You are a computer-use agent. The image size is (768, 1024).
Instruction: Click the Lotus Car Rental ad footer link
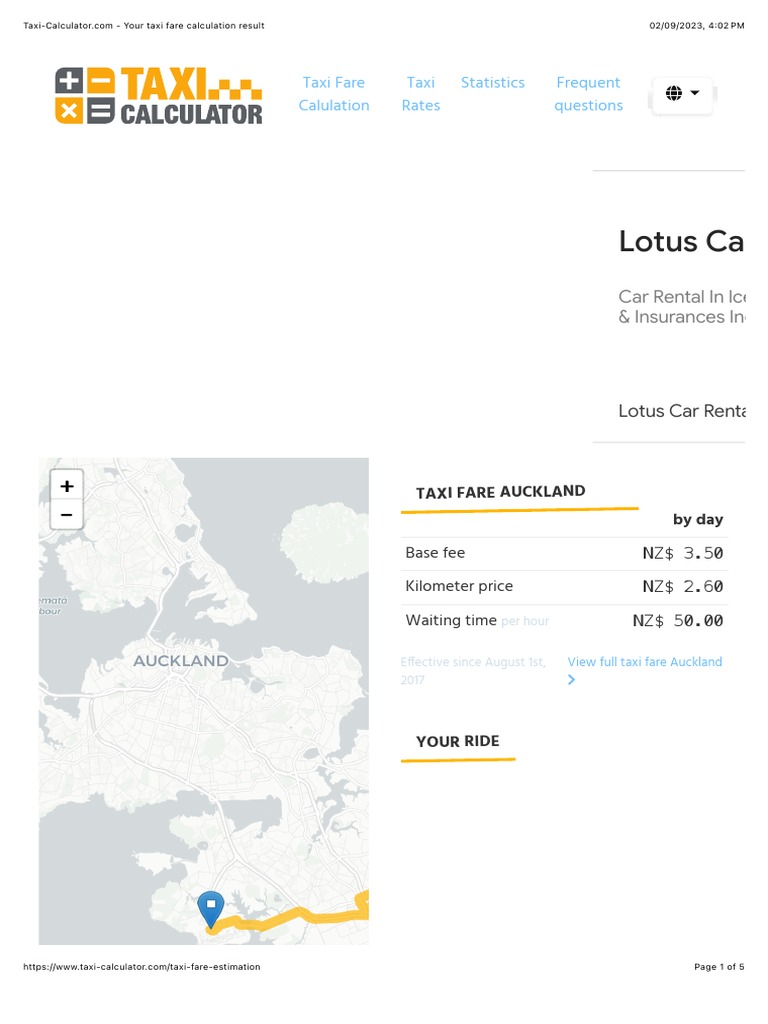coord(680,411)
